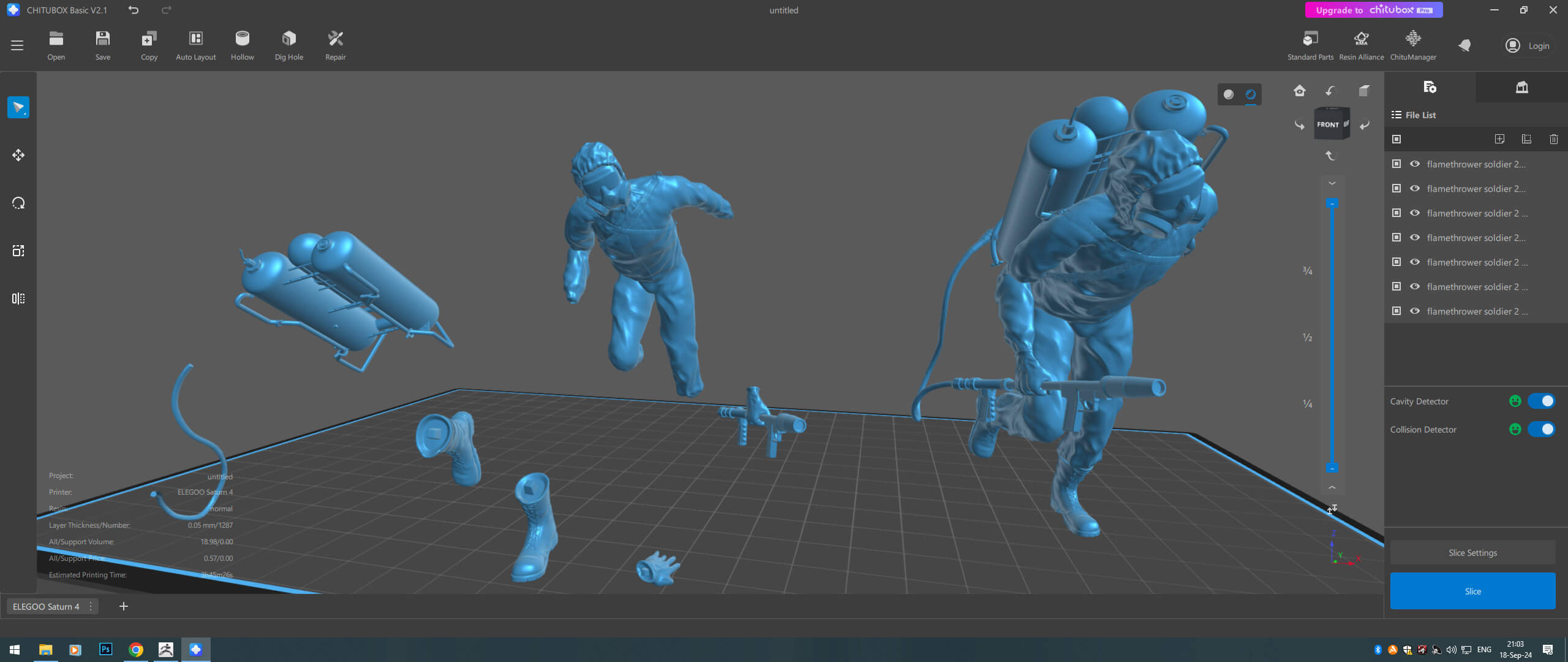The height and width of the screenshot is (662, 1568).
Task: Toggle the Cavity Detector switch
Action: (1540, 401)
